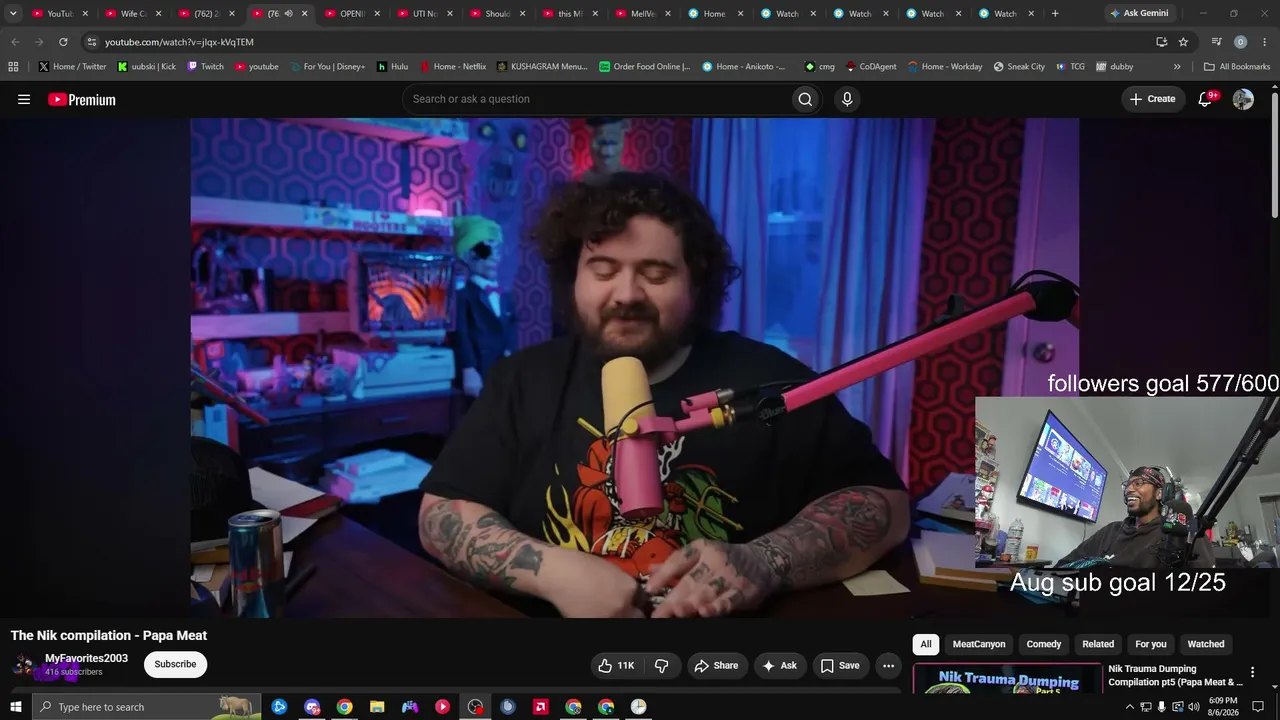Open the Create menu

click(1152, 99)
